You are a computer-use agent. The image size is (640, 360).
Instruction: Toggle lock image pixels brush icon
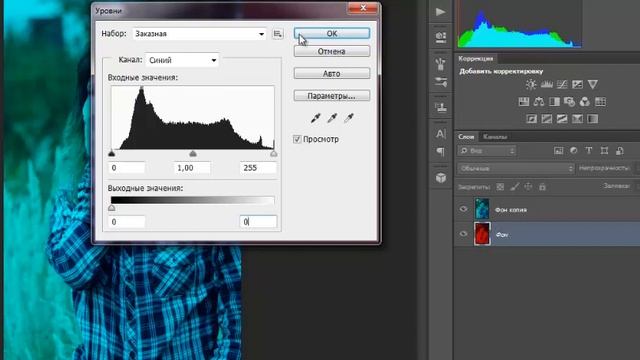515,187
